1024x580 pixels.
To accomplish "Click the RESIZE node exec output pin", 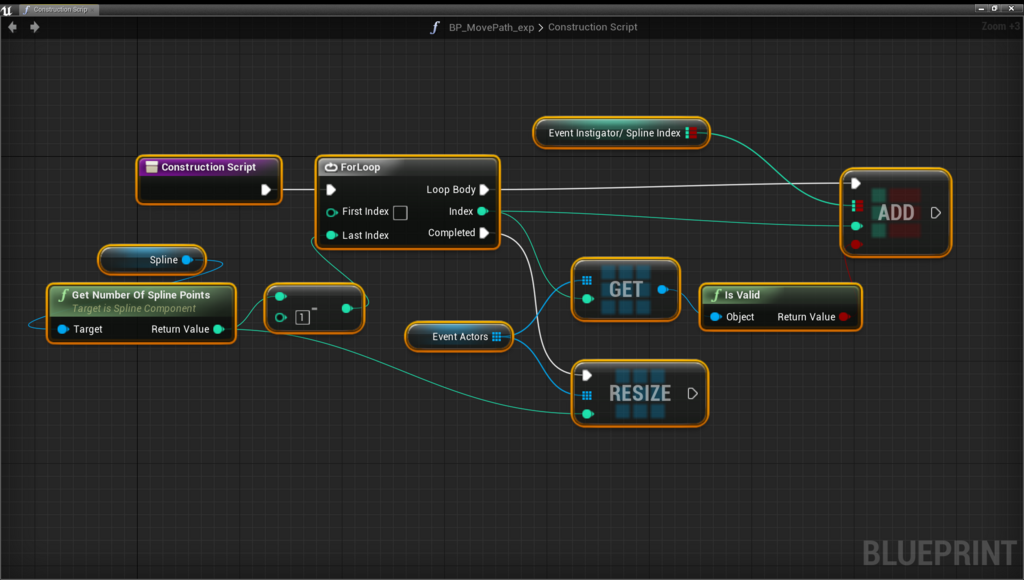I will (x=692, y=393).
